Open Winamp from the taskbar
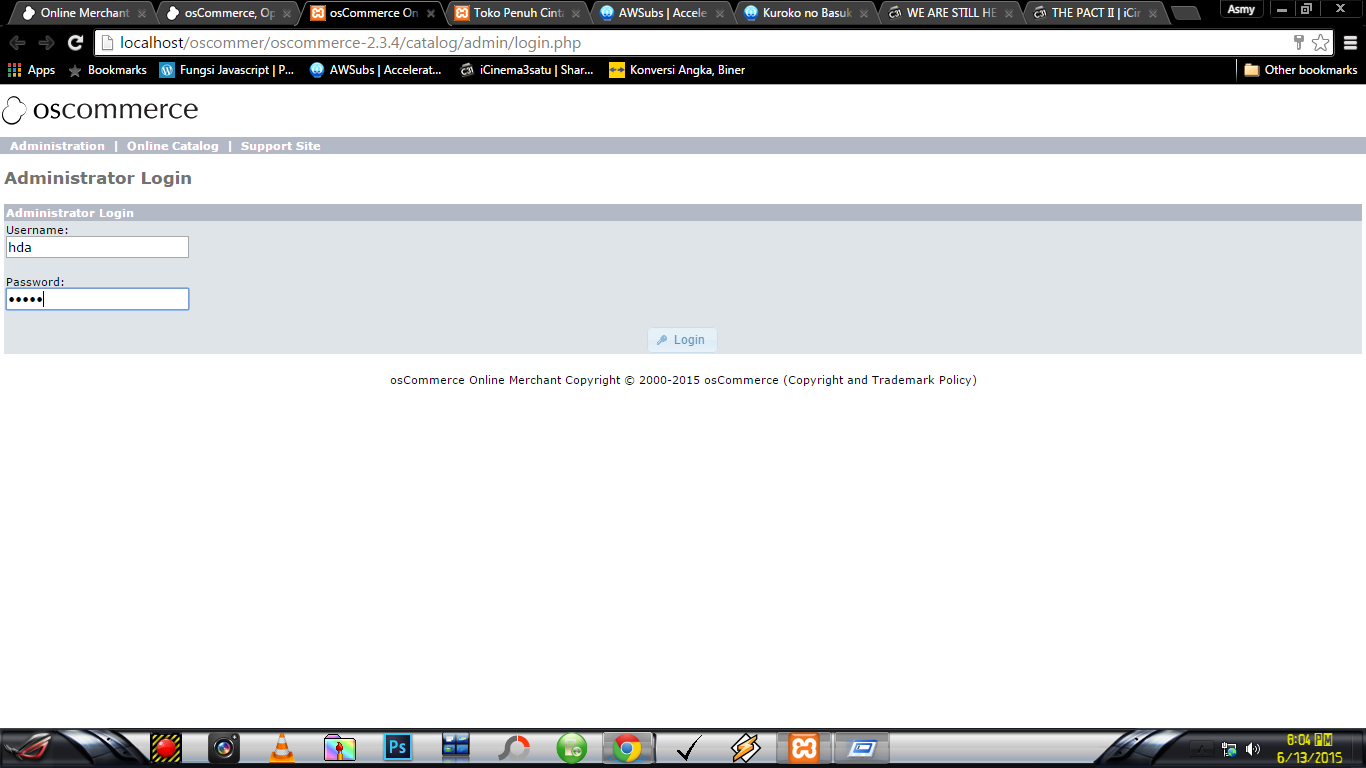The height and width of the screenshot is (768, 1366). point(746,748)
